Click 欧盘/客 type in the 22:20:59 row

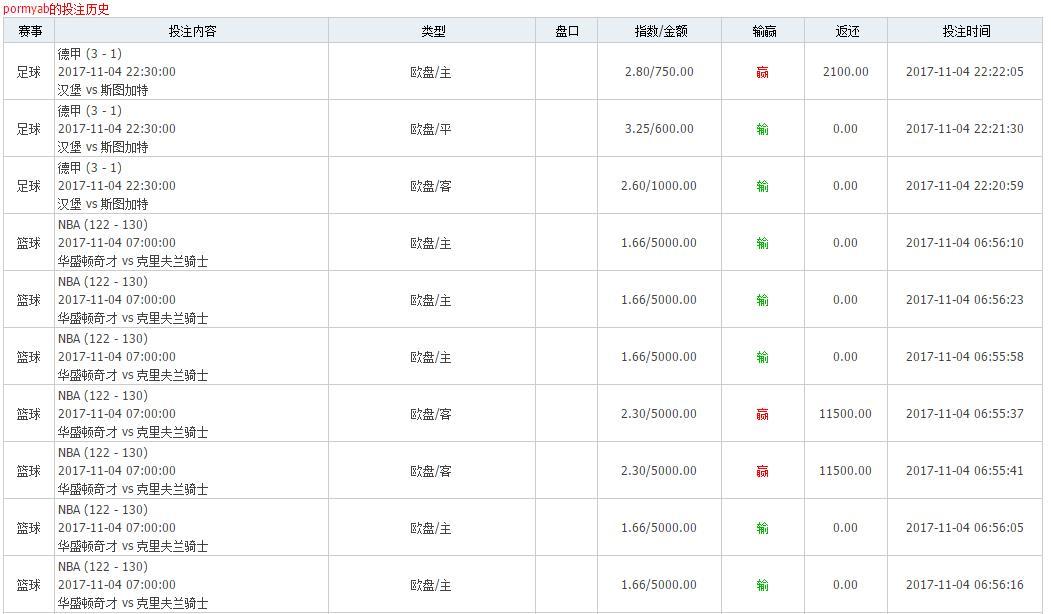pyautogui.click(x=431, y=186)
